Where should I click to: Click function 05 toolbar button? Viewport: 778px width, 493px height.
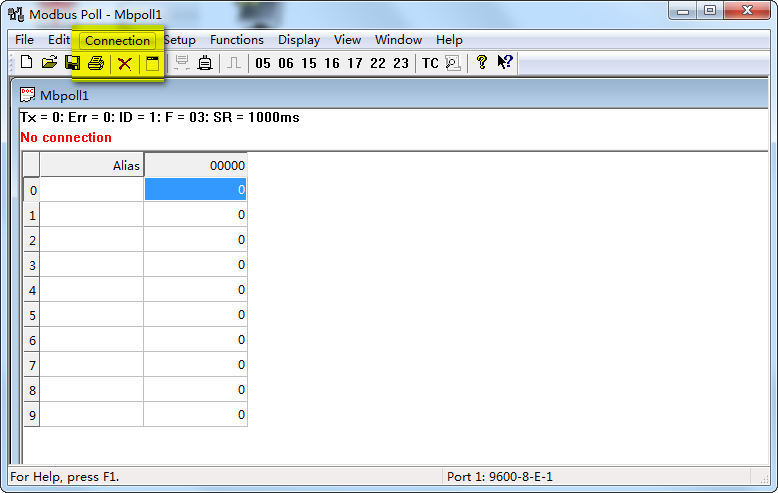(263, 64)
